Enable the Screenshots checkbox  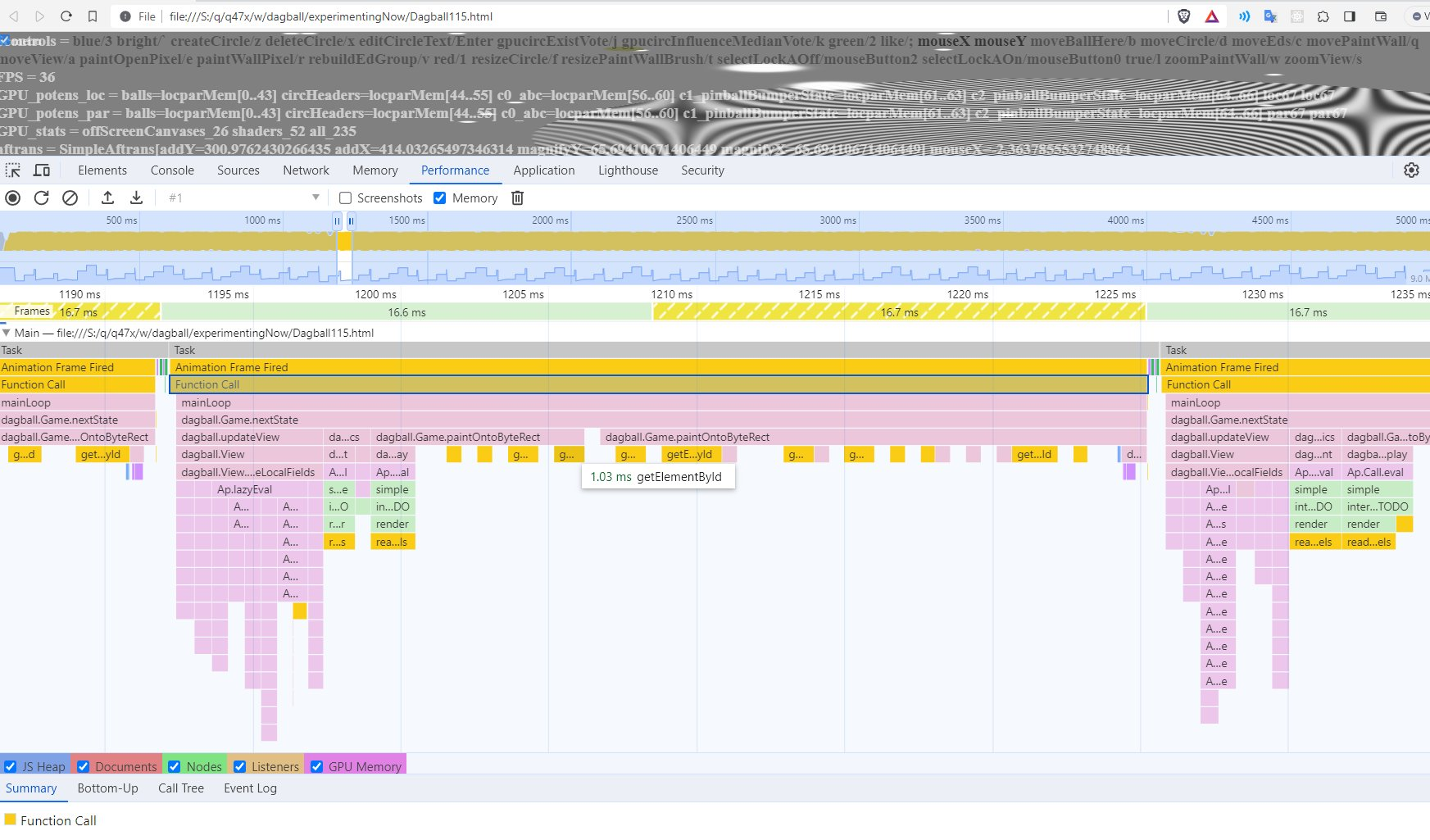pos(346,198)
